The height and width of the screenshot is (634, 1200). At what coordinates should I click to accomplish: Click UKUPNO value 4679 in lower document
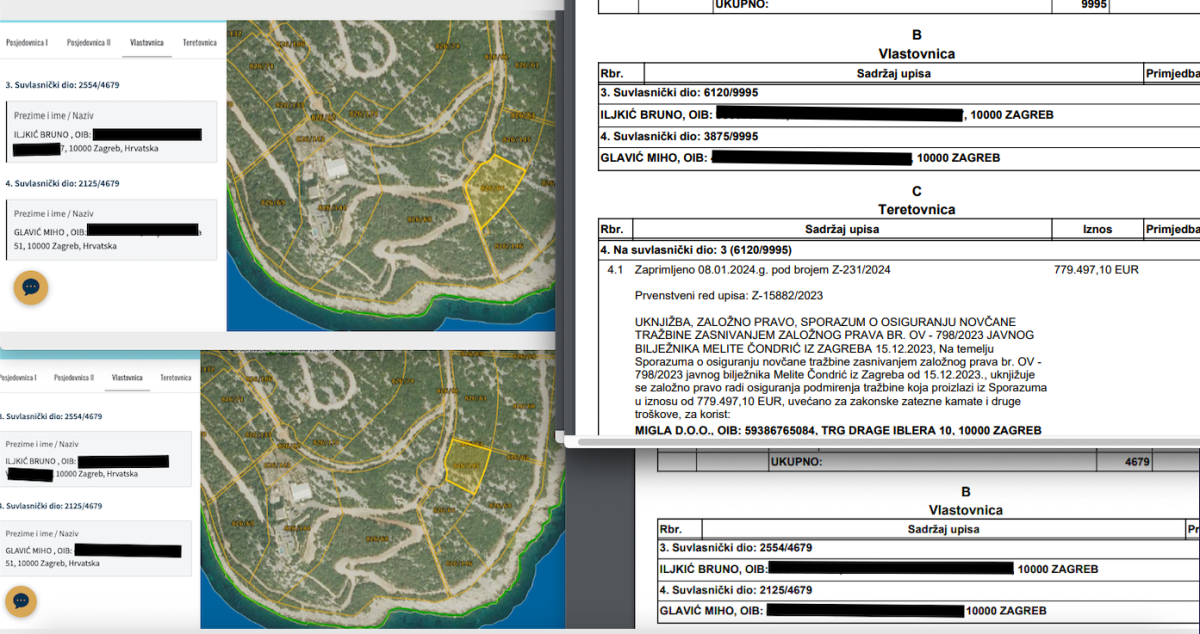pyautogui.click(x=1135, y=462)
